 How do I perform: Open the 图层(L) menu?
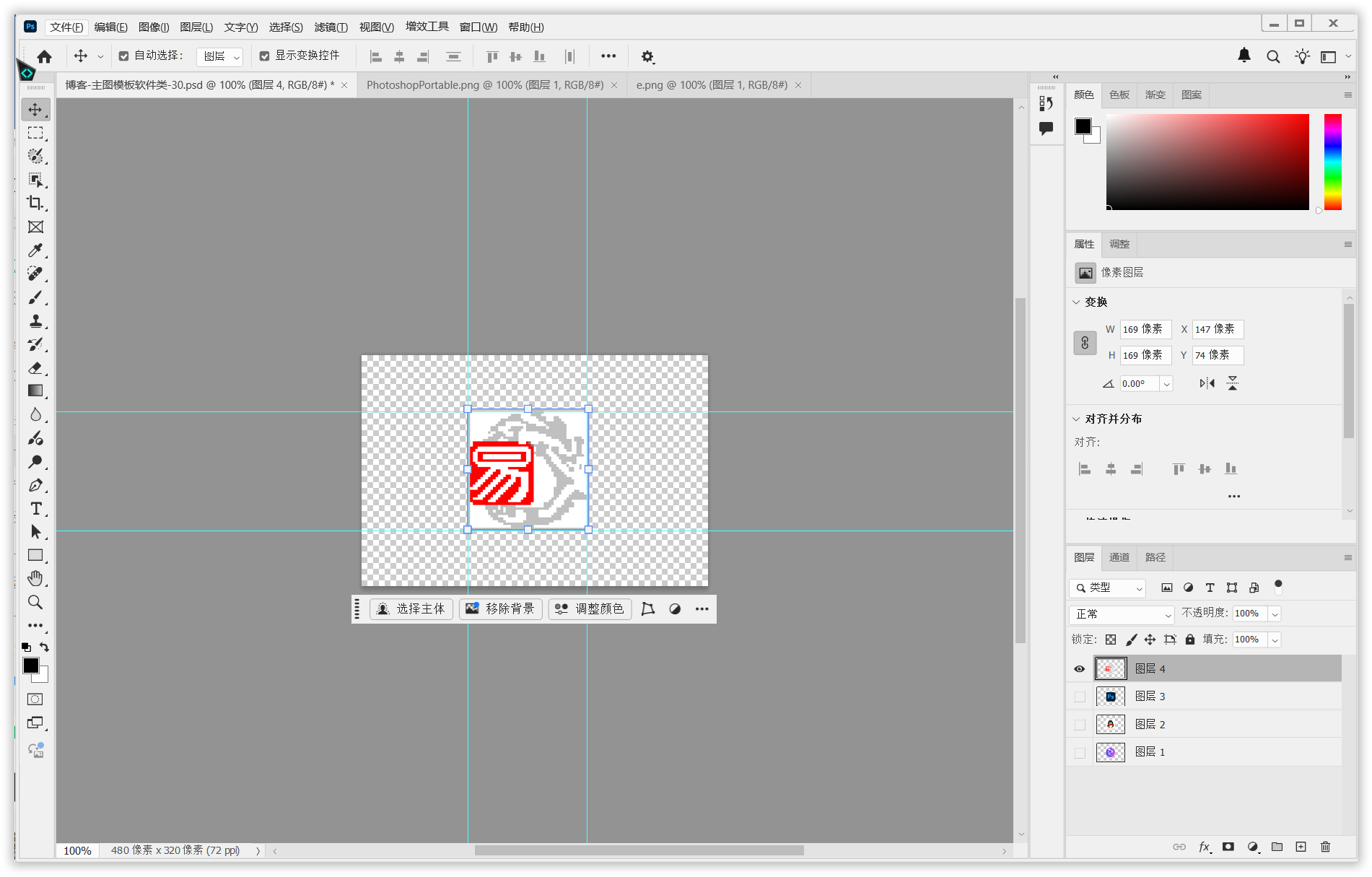tap(196, 27)
